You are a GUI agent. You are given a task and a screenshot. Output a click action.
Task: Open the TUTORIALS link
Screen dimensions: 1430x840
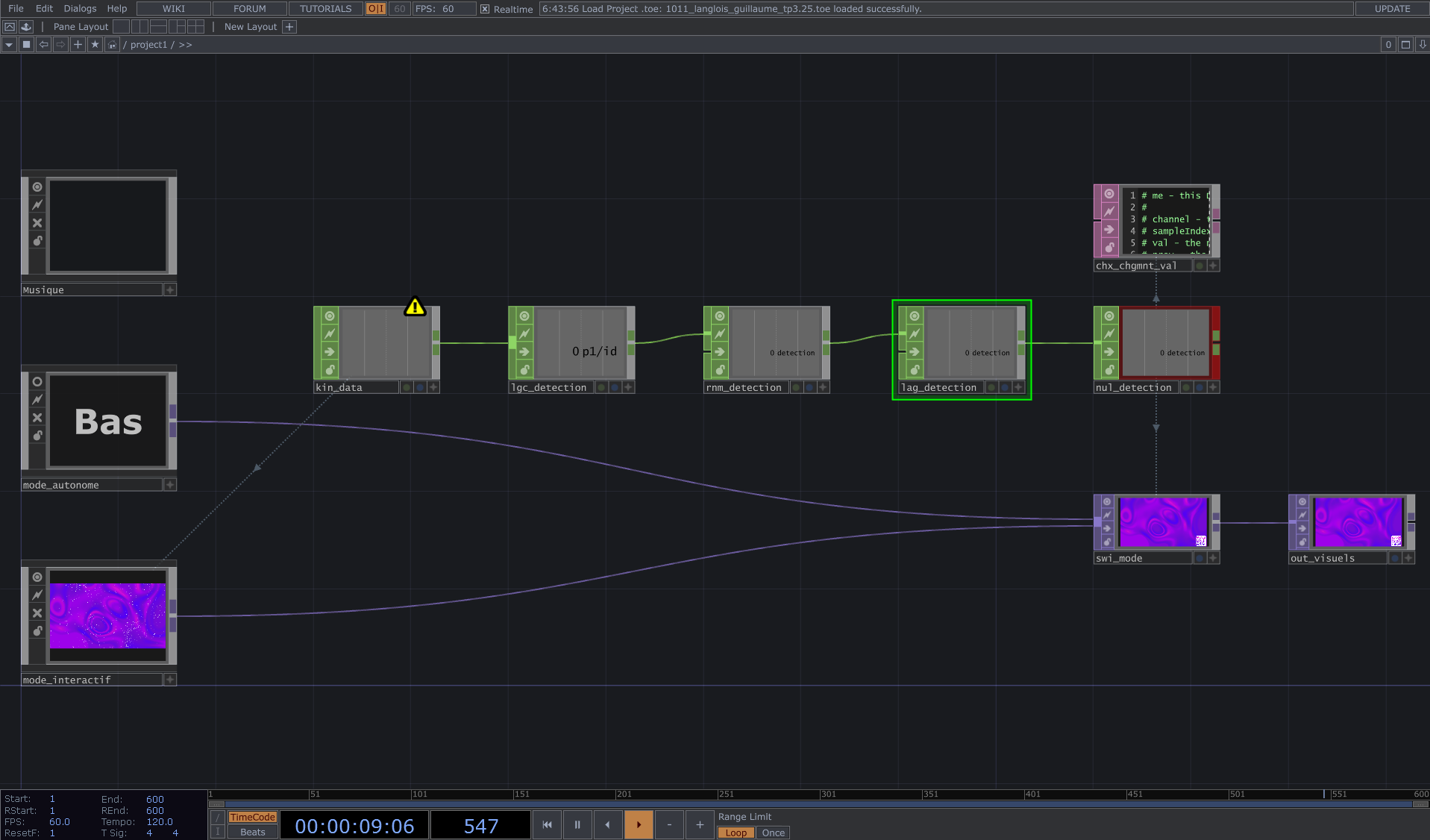coord(325,9)
